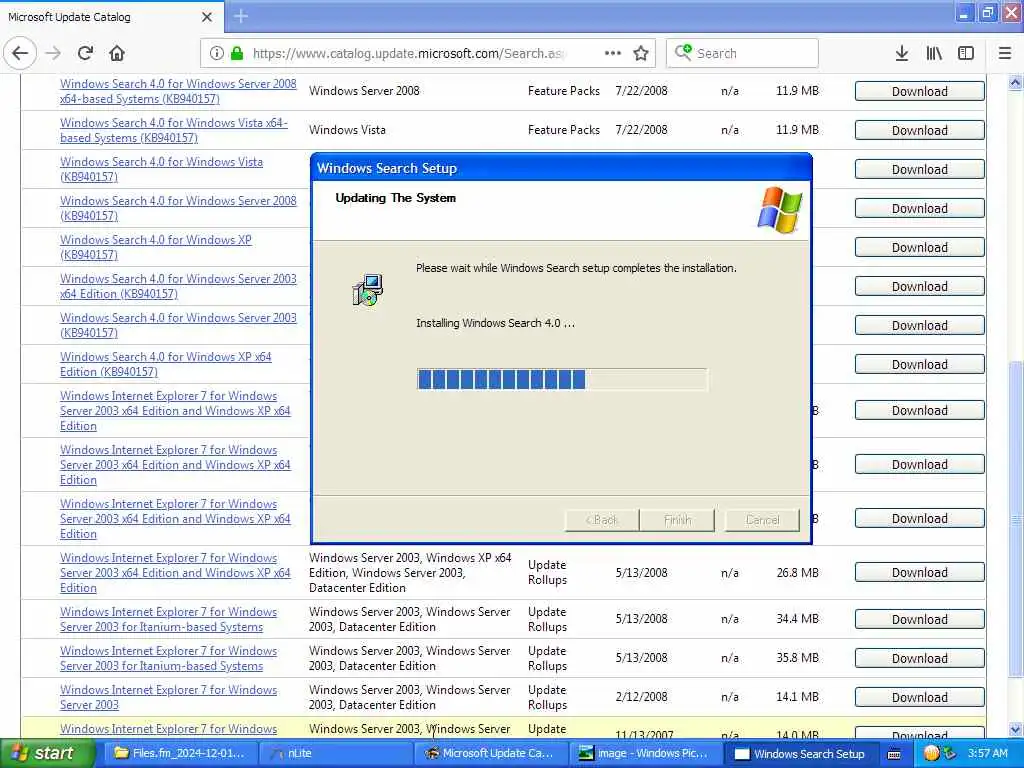Click the Finish button in Windows Search Setup
This screenshot has width=1024, height=768.
(677, 520)
